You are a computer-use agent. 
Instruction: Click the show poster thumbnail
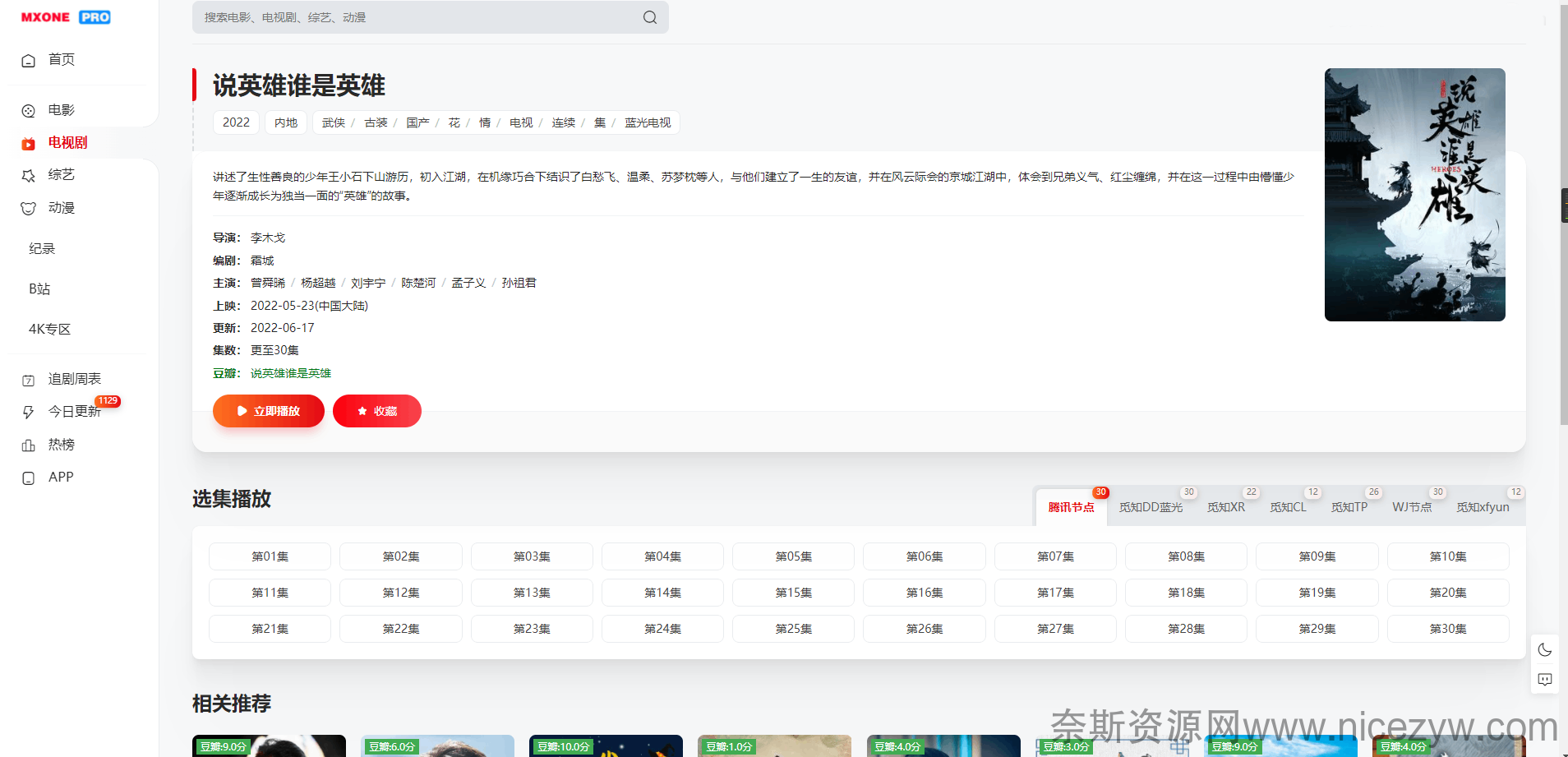1414,195
